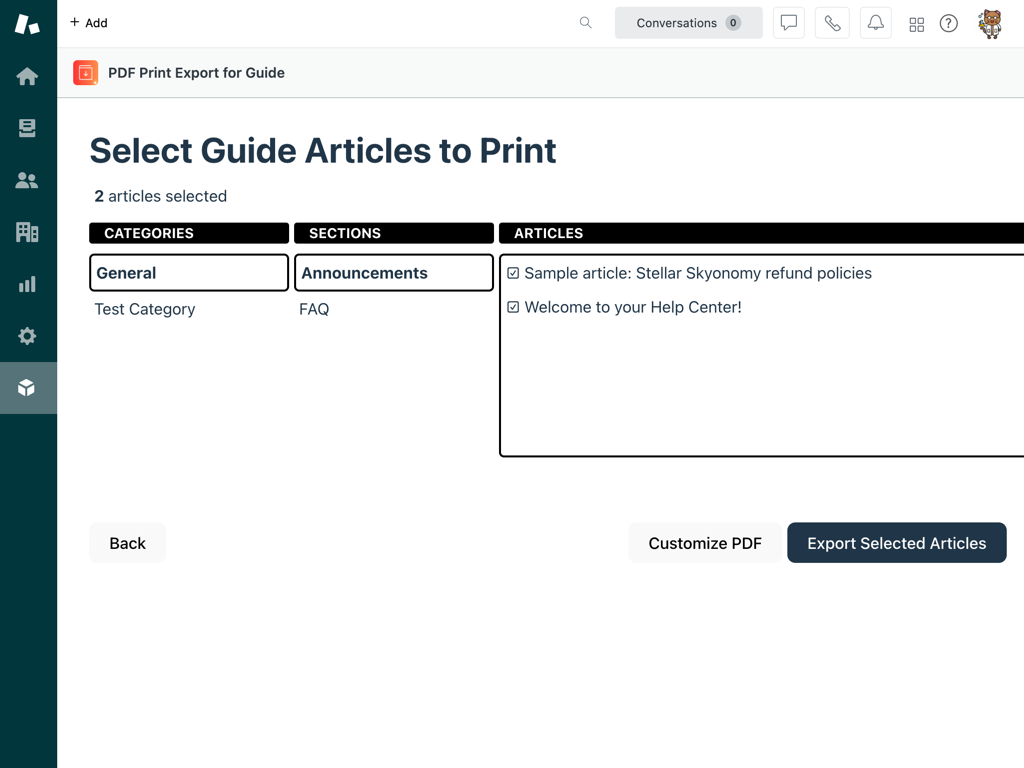1024x768 pixels.
Task: Open the Views icon in sidebar
Action: [x=27, y=129]
